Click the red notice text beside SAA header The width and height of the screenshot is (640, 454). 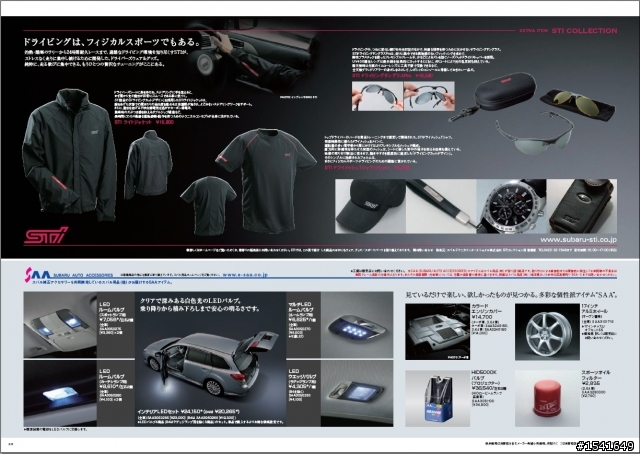pos(484,274)
